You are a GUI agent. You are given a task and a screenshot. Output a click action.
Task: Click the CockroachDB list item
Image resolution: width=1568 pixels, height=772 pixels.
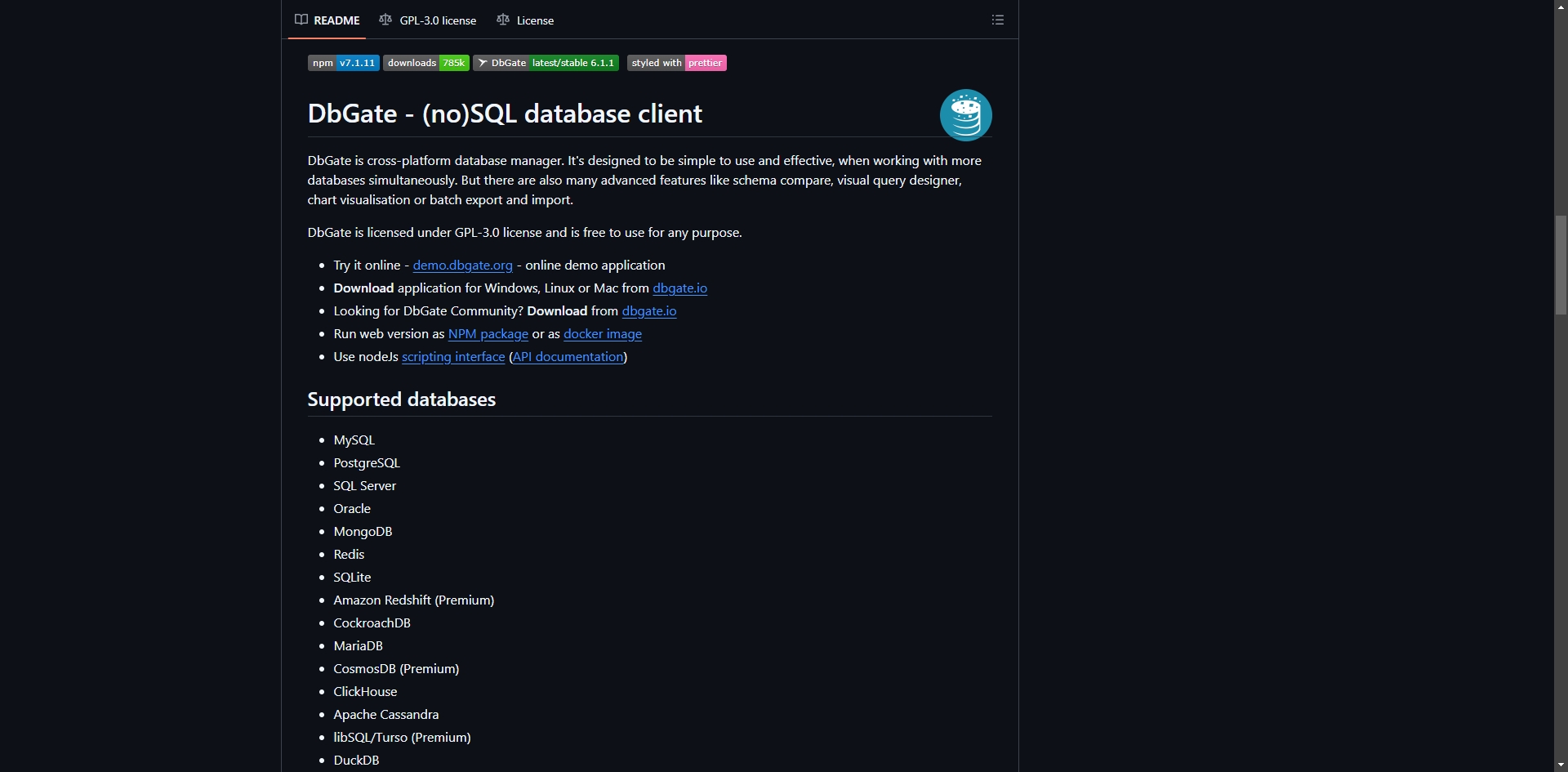click(x=372, y=623)
